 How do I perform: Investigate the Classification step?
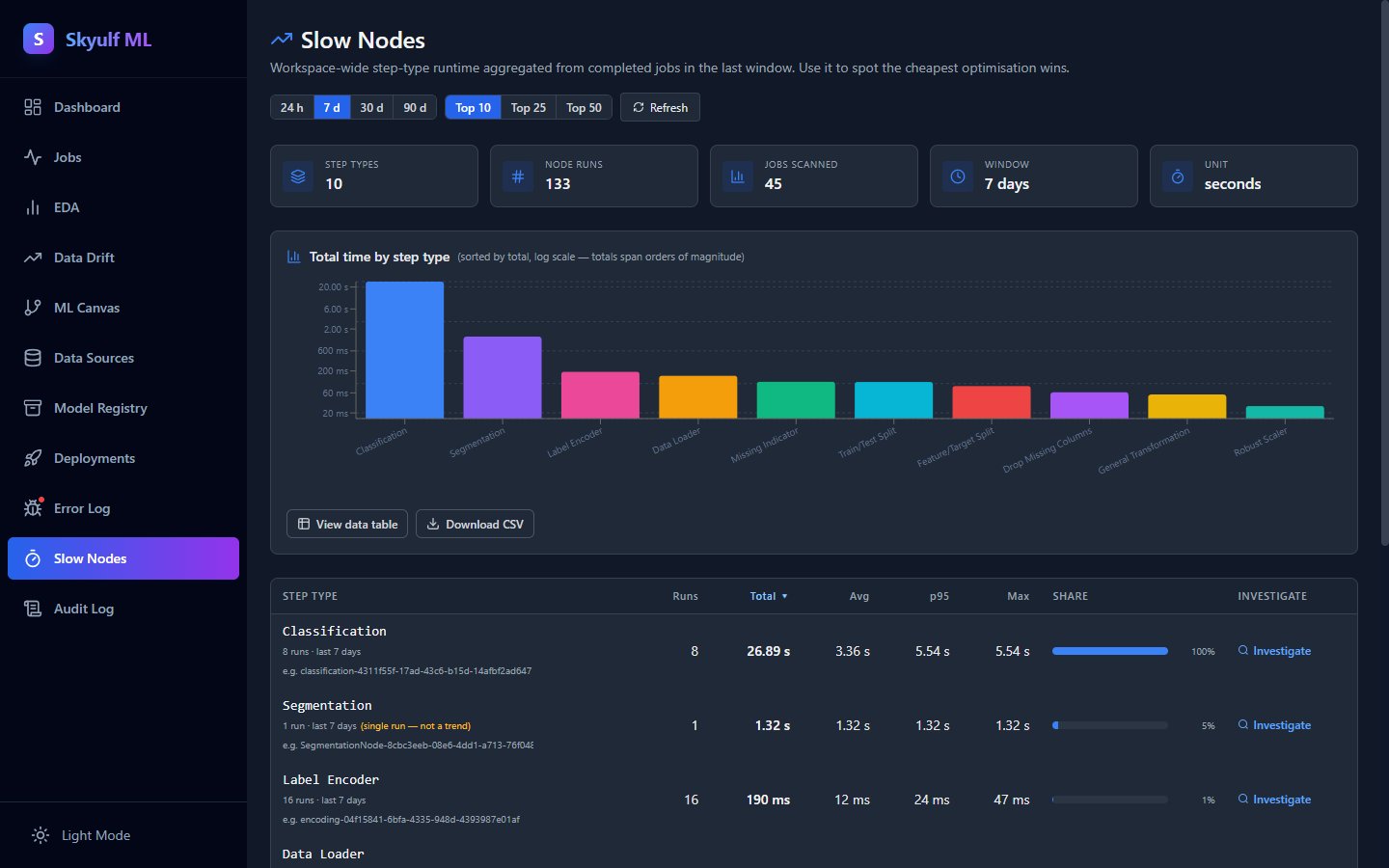click(x=1274, y=651)
